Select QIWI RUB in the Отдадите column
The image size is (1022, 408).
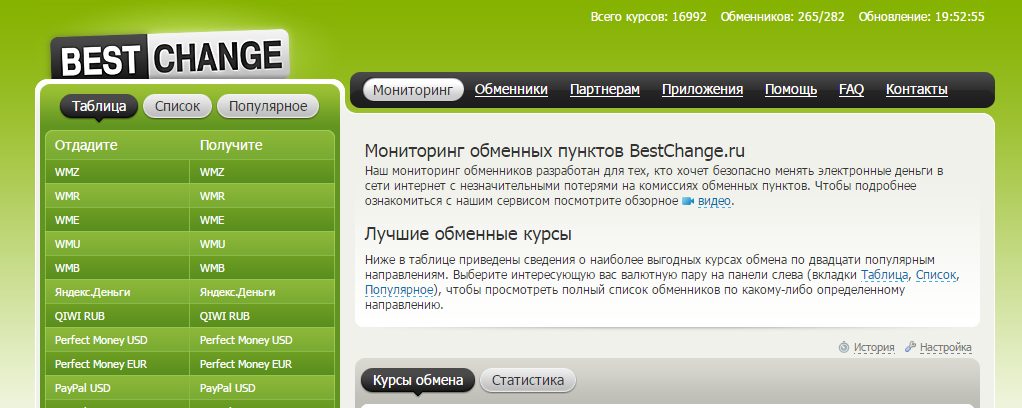click(117, 316)
